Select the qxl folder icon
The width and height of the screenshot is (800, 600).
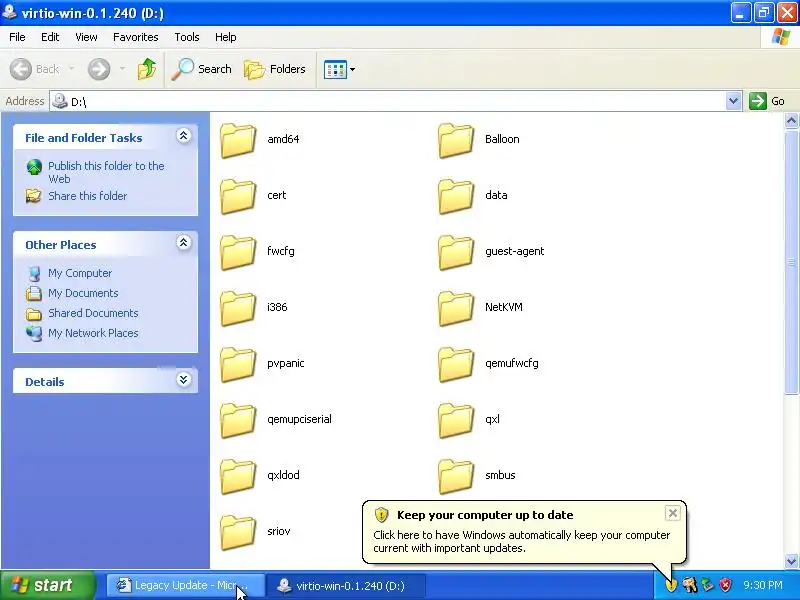point(456,421)
